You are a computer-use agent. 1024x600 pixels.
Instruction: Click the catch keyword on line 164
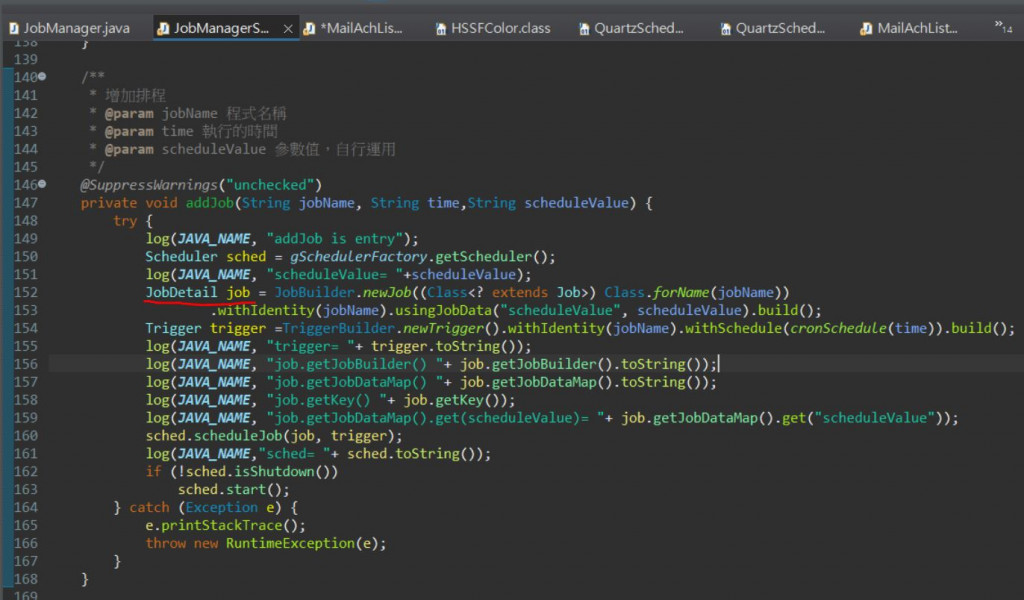pyautogui.click(x=149, y=507)
